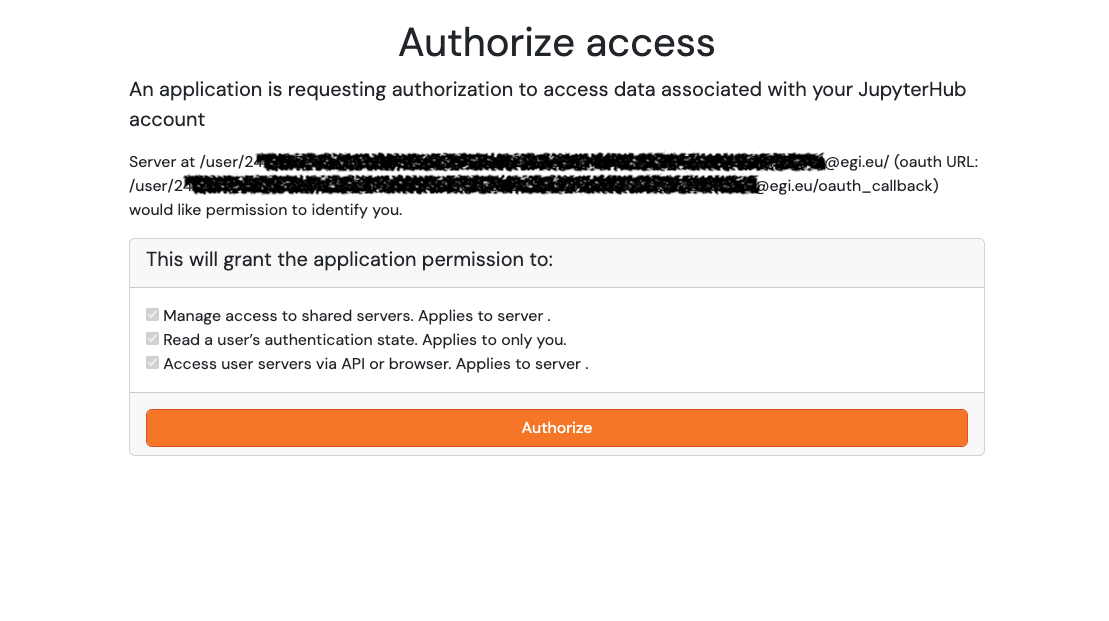Click 'This will grant the application permission to:' header
The image size is (1109, 621).
tap(349, 260)
